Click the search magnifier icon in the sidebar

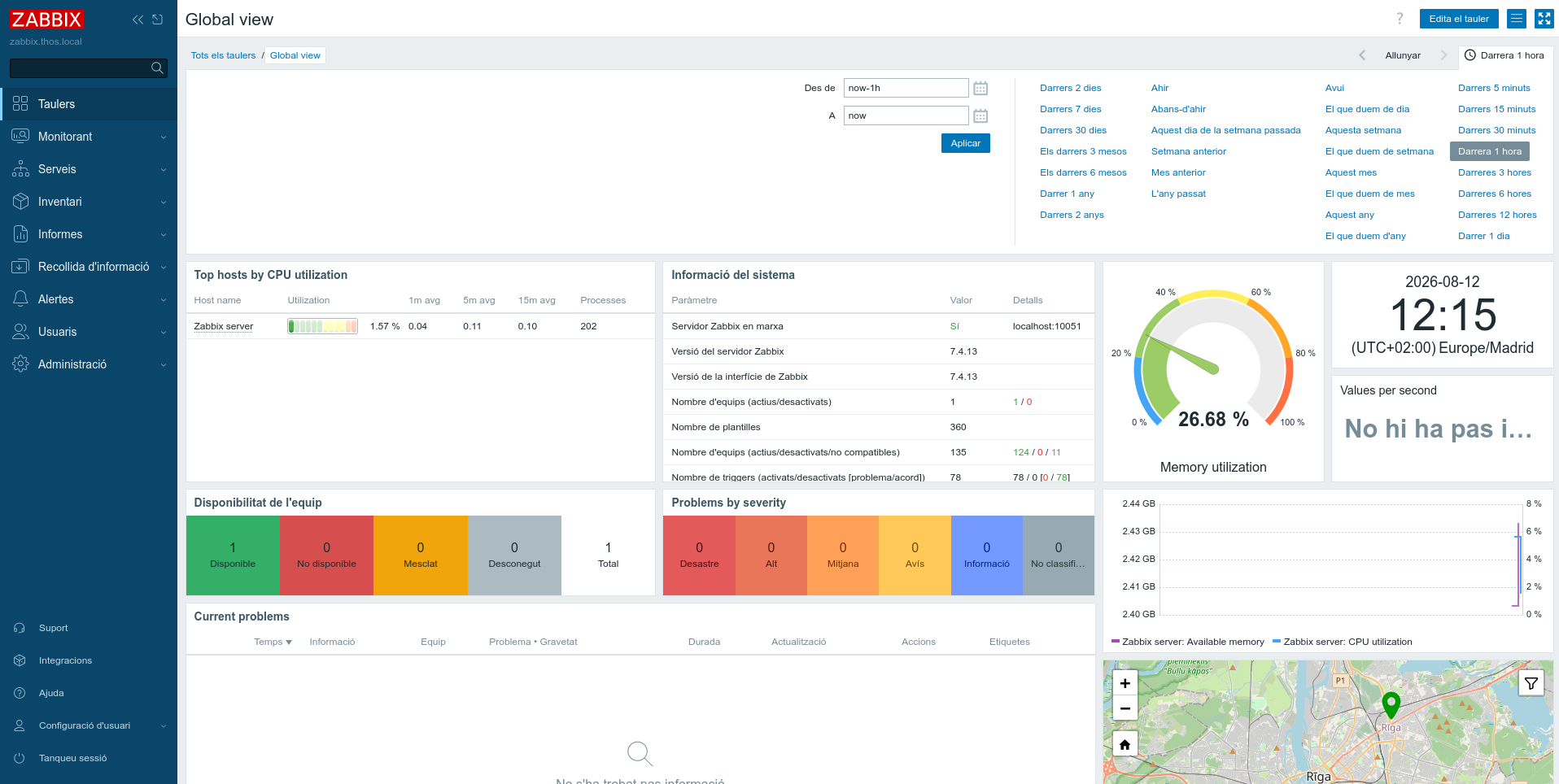point(158,68)
